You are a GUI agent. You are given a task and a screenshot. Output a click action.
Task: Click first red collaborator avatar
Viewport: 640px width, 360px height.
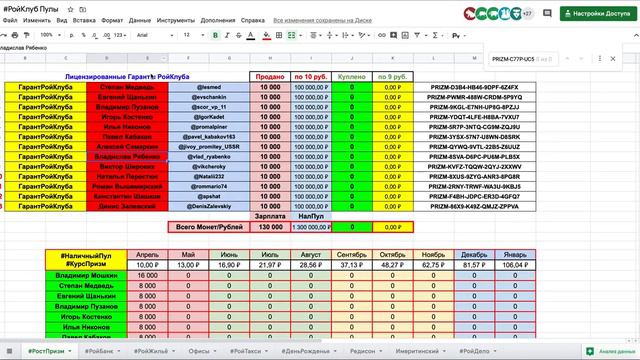pyautogui.click(x=470, y=13)
